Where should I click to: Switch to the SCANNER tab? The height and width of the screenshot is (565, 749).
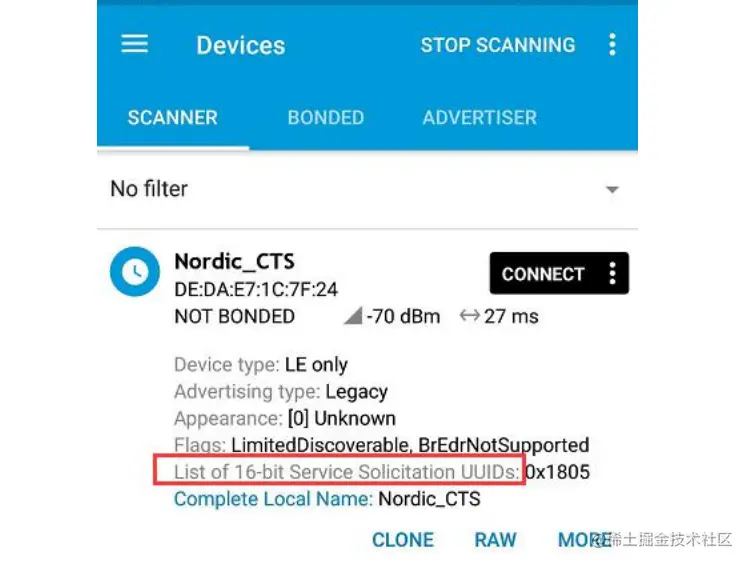[x=172, y=117]
